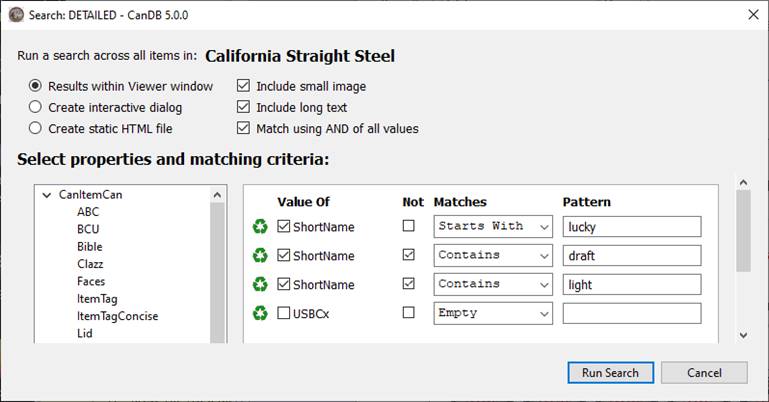769x402 pixels.
Task: Select Create interactive dialog option
Action: point(35,107)
